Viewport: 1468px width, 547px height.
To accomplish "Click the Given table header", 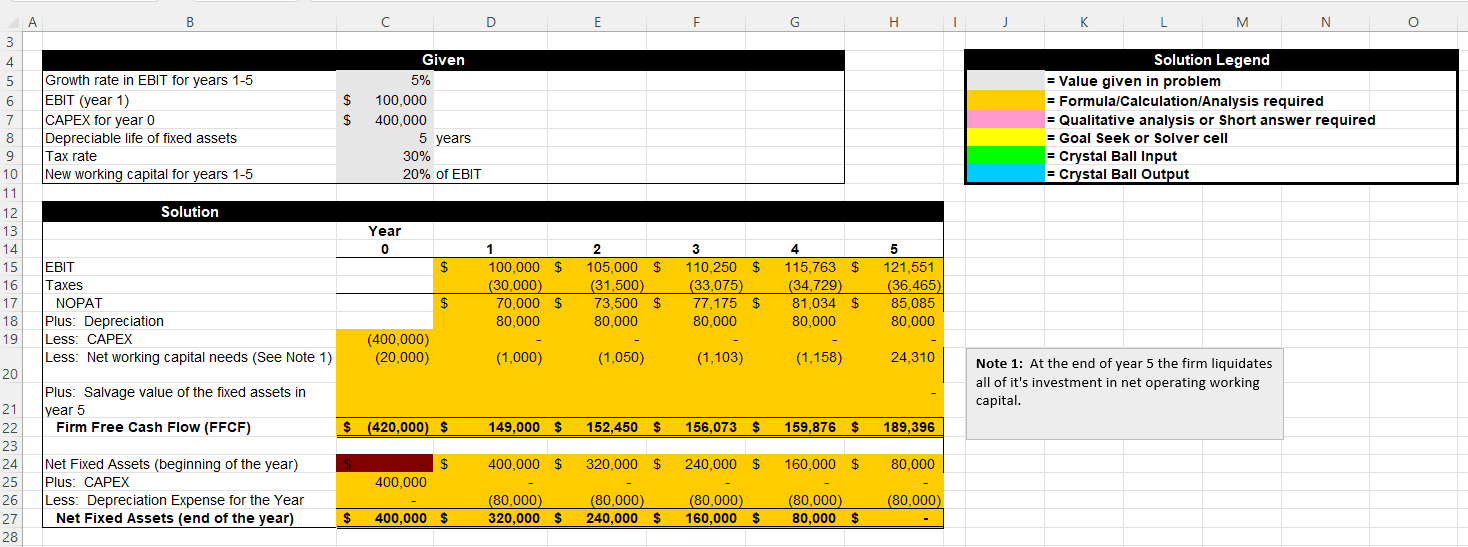I will [x=443, y=60].
